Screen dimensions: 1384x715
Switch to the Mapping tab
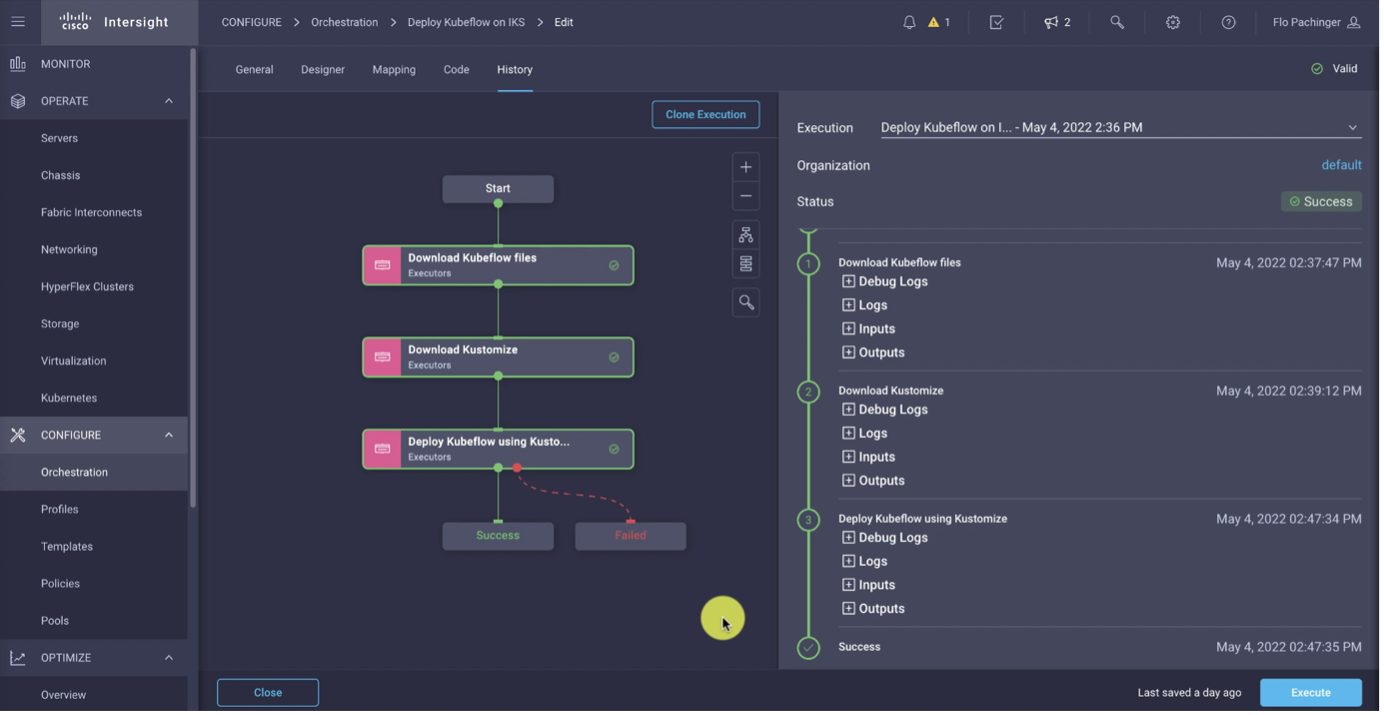coord(393,70)
